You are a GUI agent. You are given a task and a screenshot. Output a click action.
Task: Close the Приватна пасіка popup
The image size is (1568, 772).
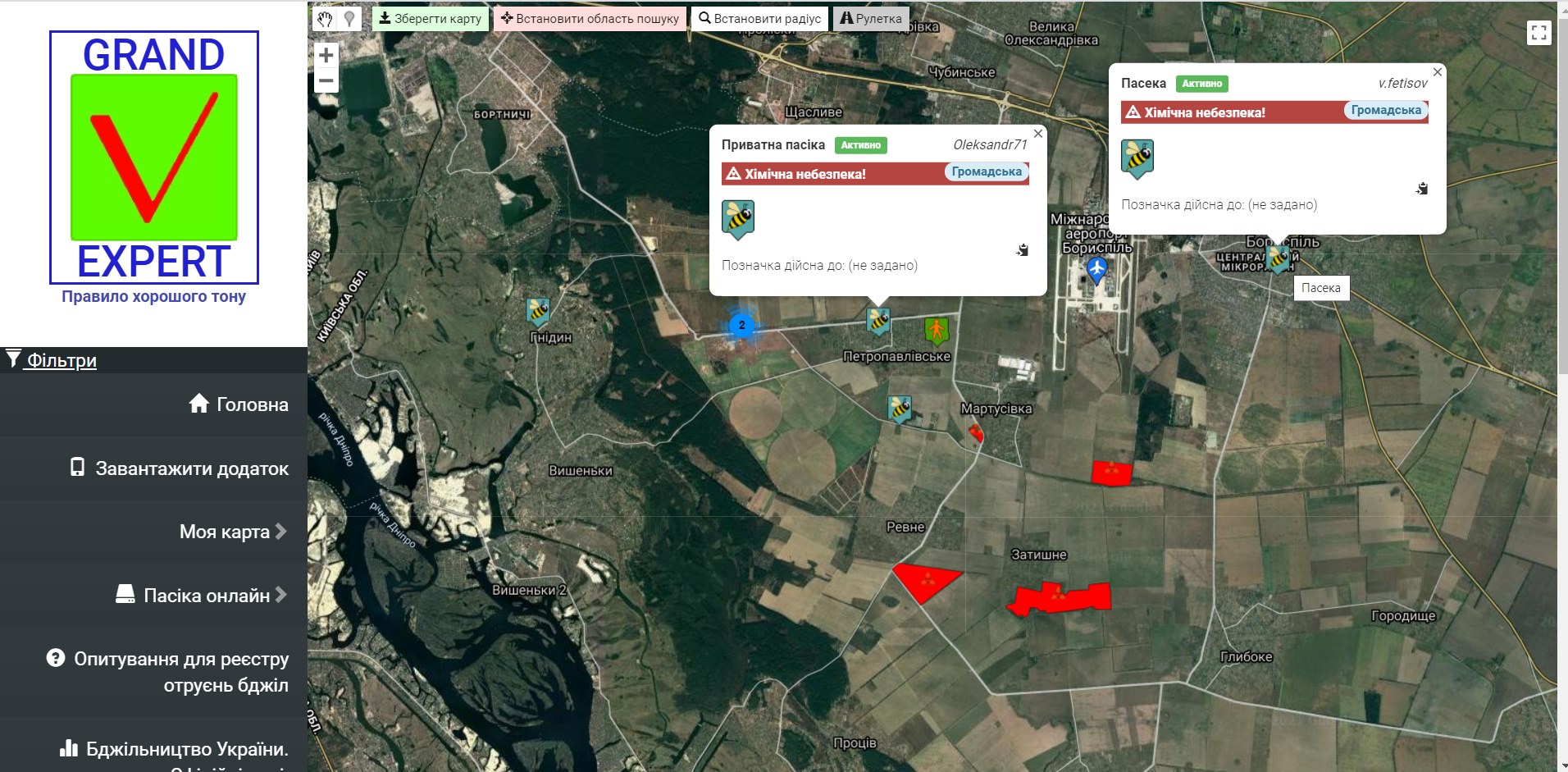[1038, 134]
